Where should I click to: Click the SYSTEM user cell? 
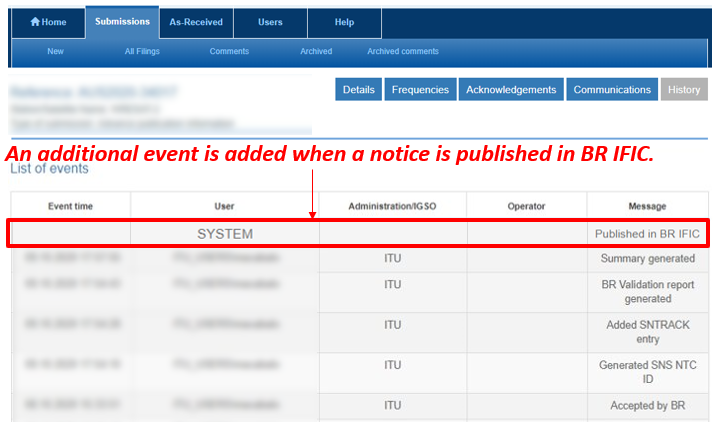(x=225, y=234)
